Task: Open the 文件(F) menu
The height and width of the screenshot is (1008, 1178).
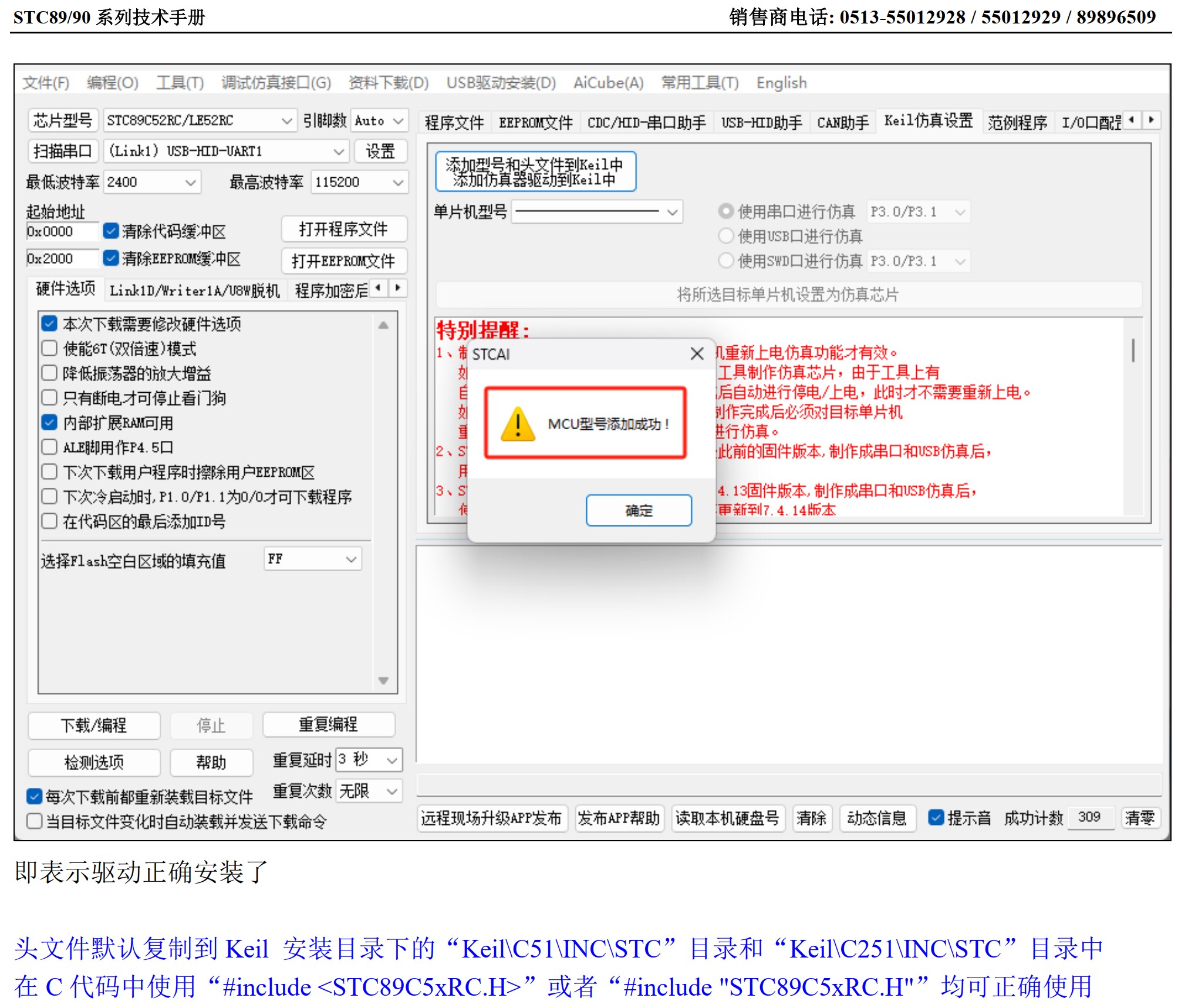Action: coord(46,83)
